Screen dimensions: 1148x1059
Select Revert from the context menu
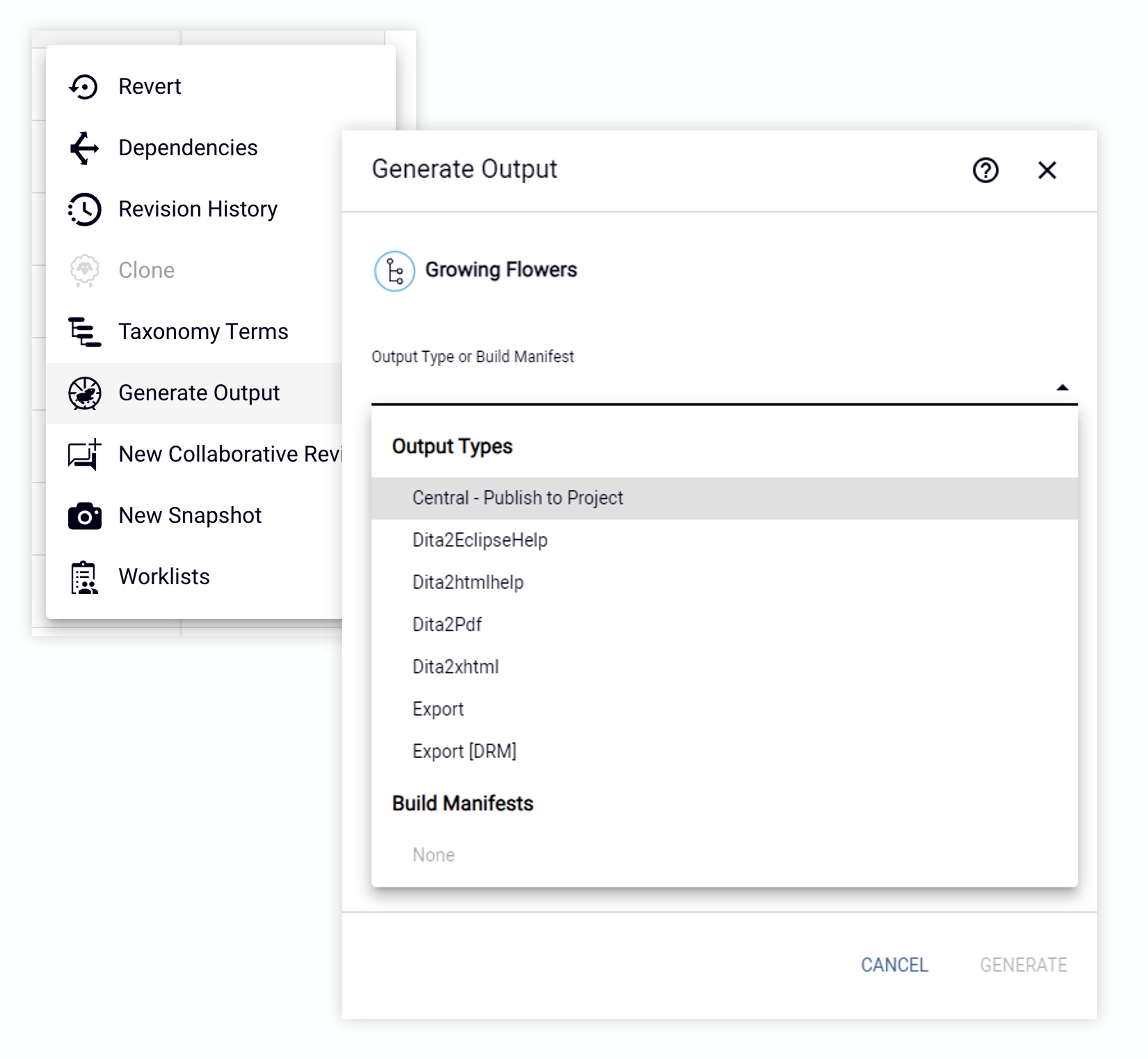pyautogui.click(x=221, y=87)
